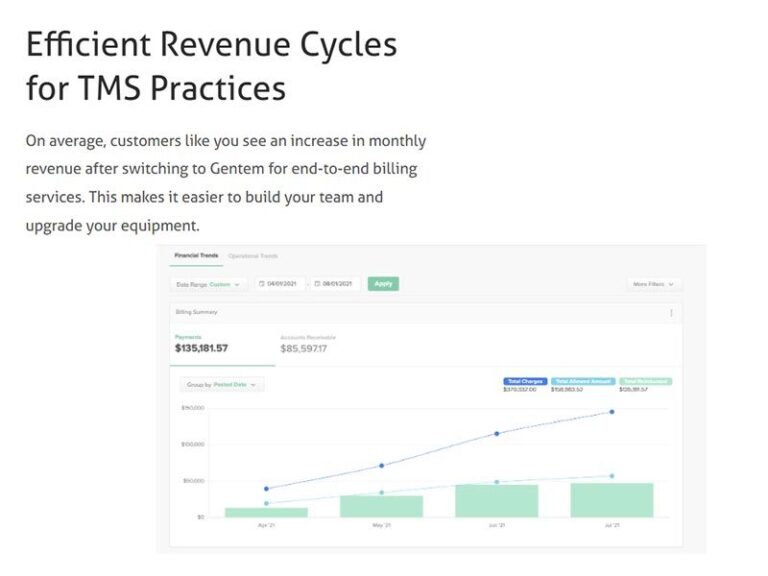
Task: Toggle the Total Allowed Amount legend chip
Action: pyautogui.click(x=583, y=381)
